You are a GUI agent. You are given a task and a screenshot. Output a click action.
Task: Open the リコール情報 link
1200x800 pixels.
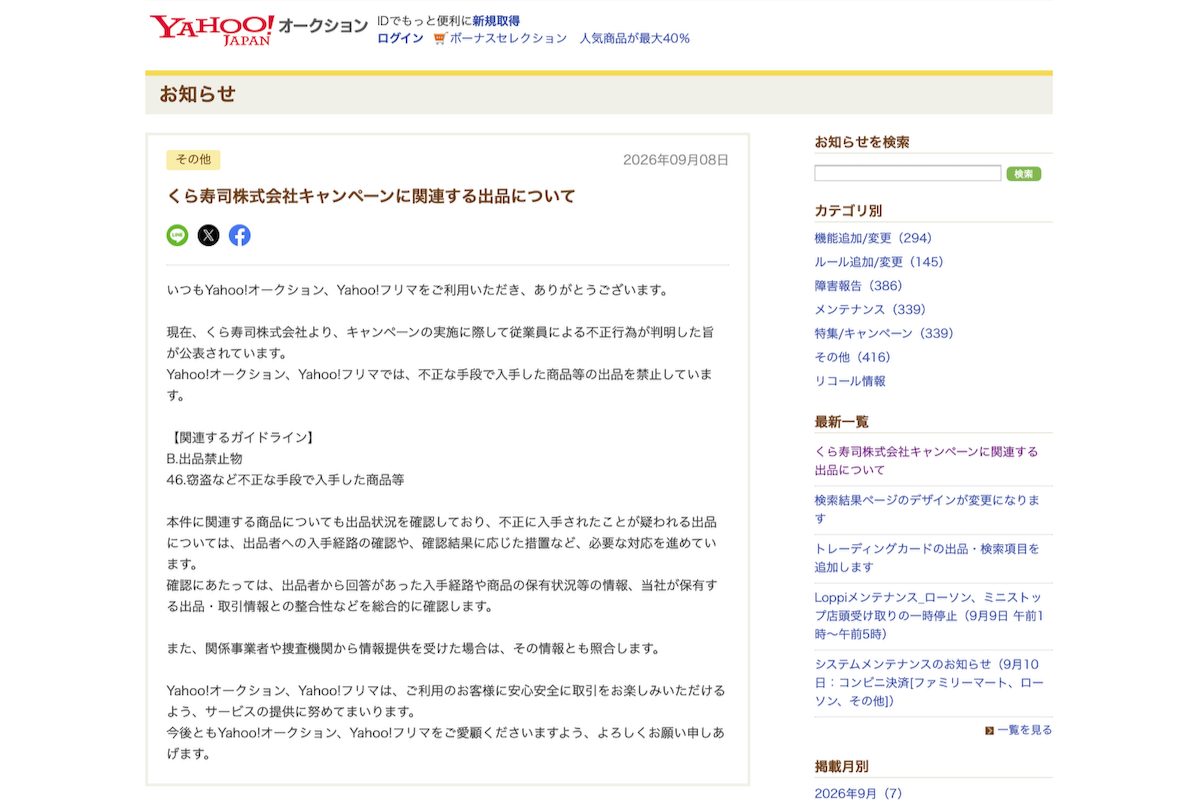[850, 381]
